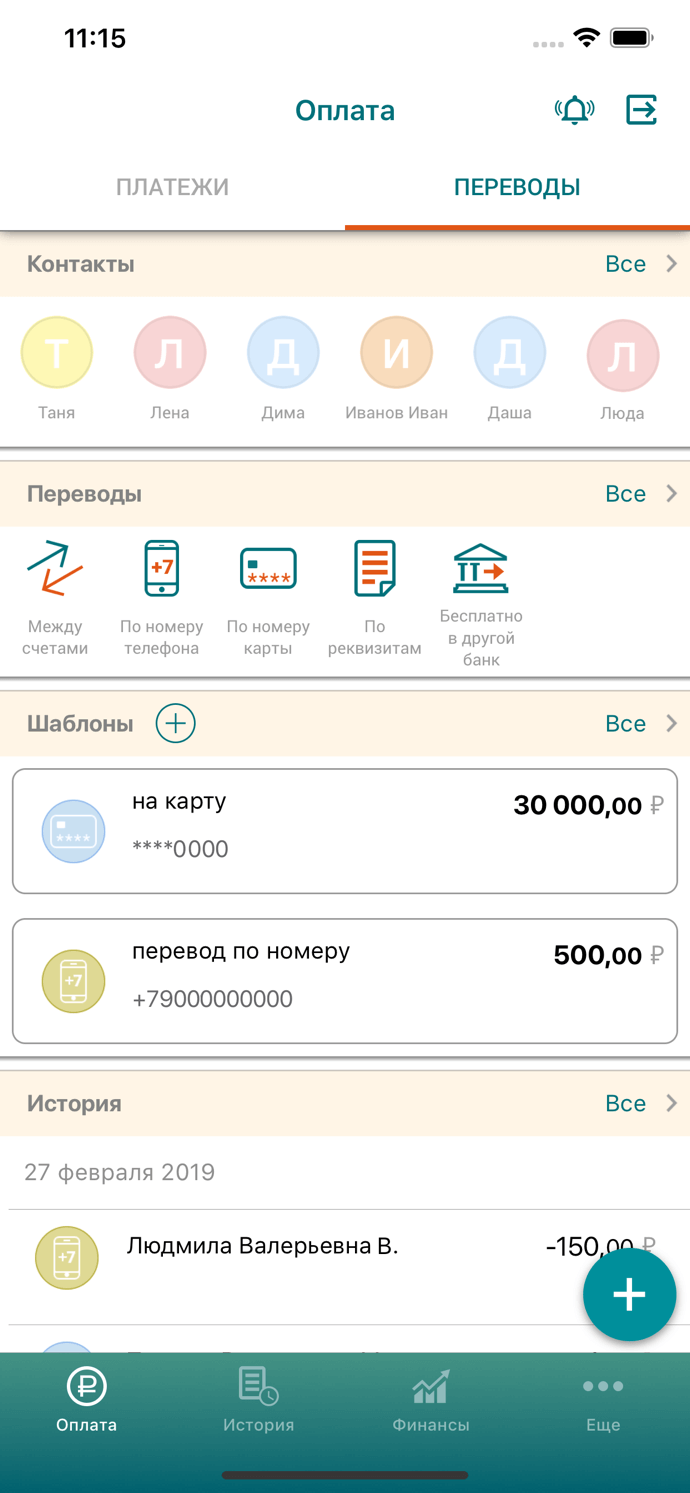Show all Шаблоны via Все chevron

pos(641,723)
